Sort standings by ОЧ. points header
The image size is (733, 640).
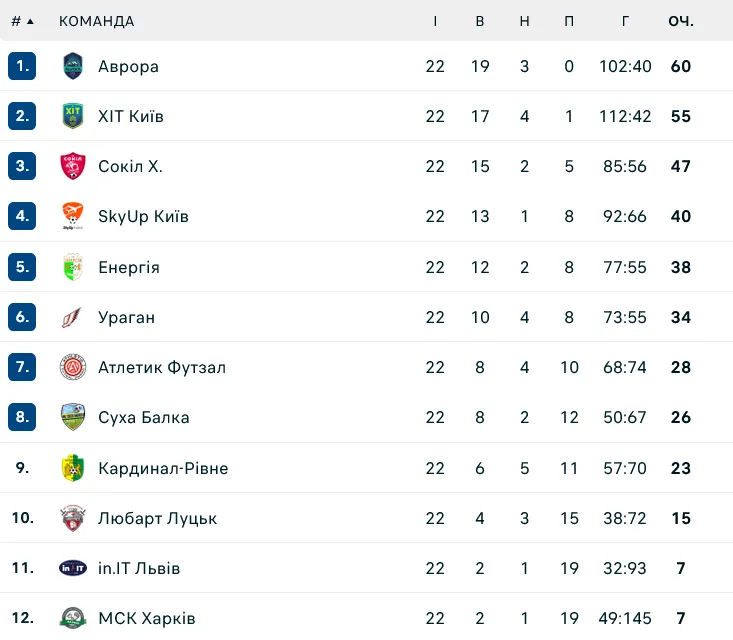point(681,21)
